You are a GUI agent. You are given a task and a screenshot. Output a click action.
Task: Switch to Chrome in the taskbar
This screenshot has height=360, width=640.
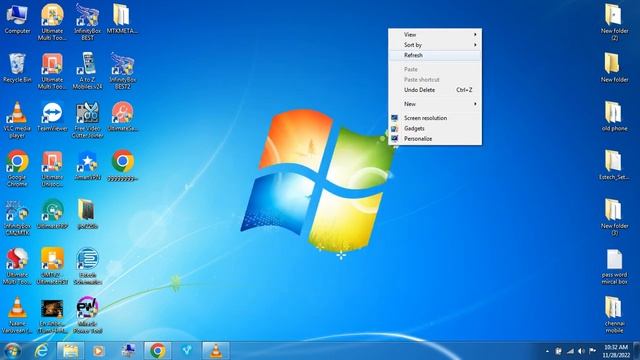coord(158,351)
